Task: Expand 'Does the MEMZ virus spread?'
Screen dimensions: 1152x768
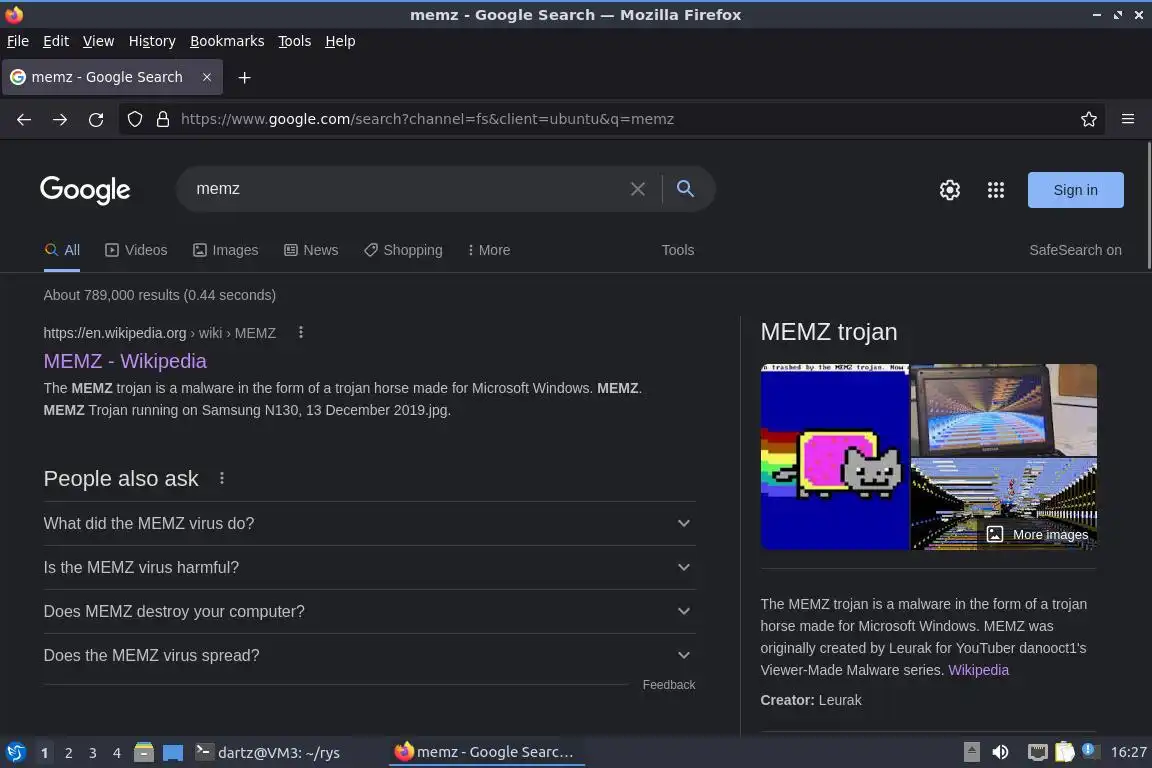Action: pyautogui.click(x=370, y=656)
